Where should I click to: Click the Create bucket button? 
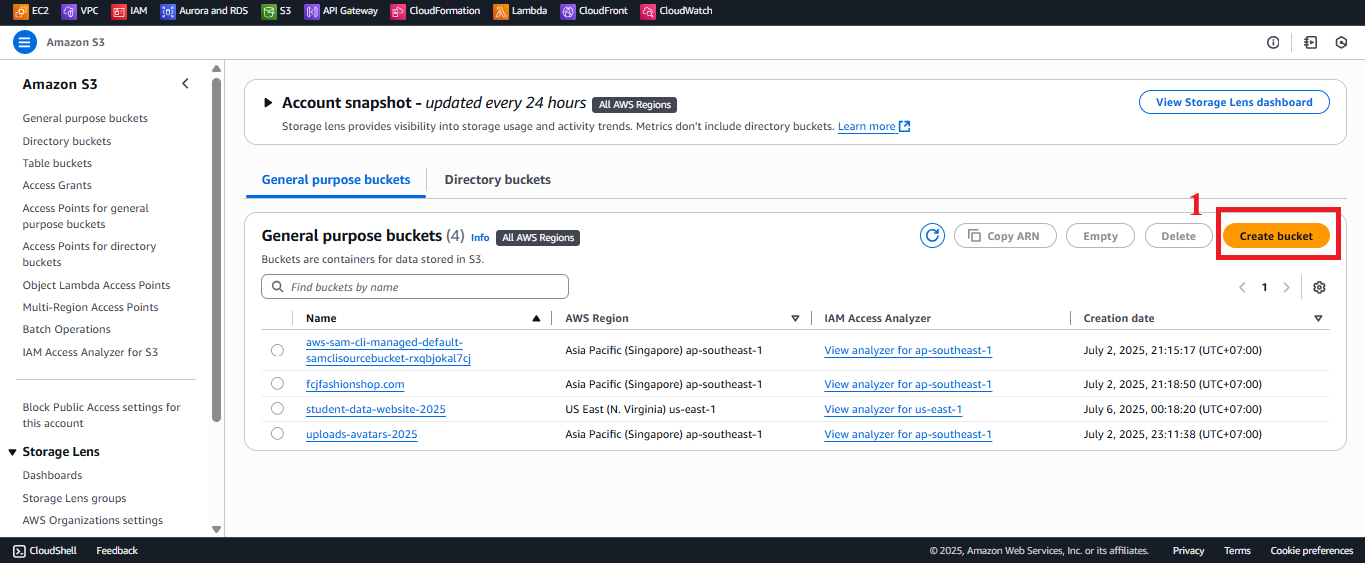pos(1276,236)
